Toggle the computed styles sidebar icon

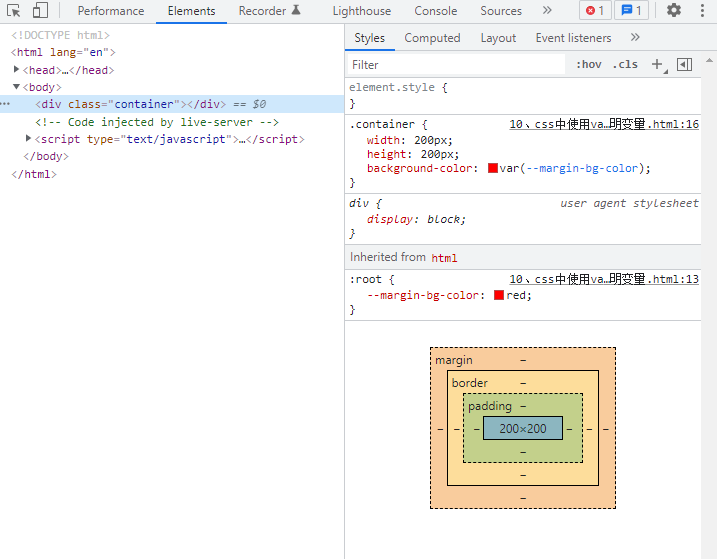click(x=685, y=64)
